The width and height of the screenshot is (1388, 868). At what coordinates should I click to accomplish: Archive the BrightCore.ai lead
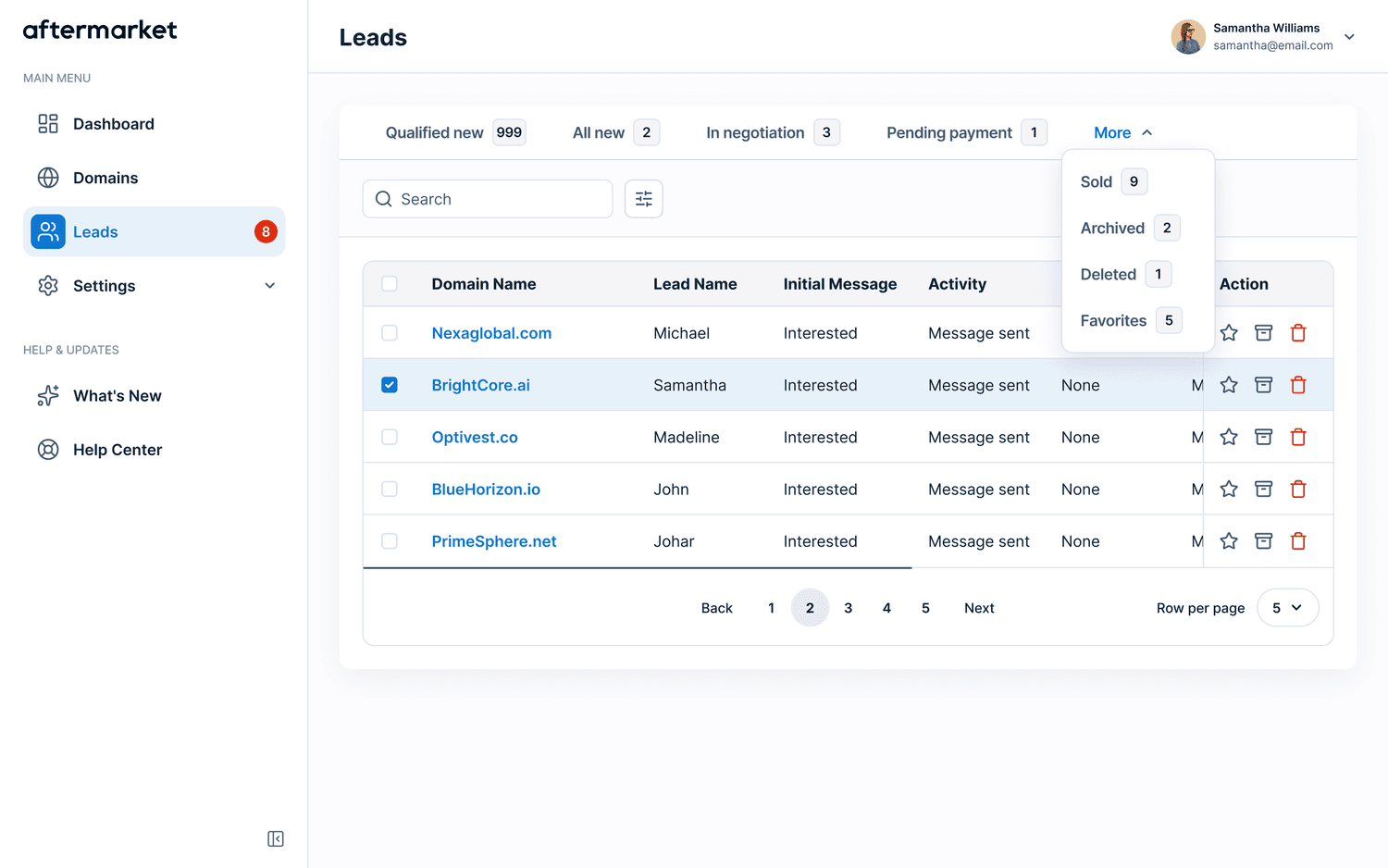(1263, 385)
